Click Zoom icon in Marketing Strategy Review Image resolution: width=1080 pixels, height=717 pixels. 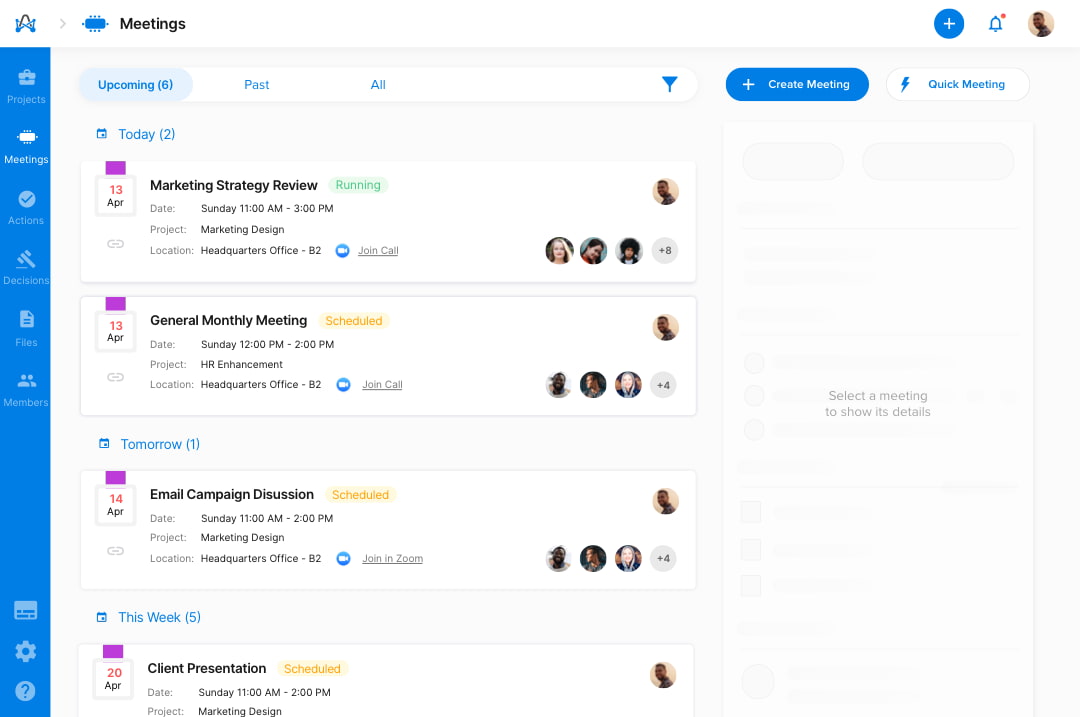[x=342, y=251]
